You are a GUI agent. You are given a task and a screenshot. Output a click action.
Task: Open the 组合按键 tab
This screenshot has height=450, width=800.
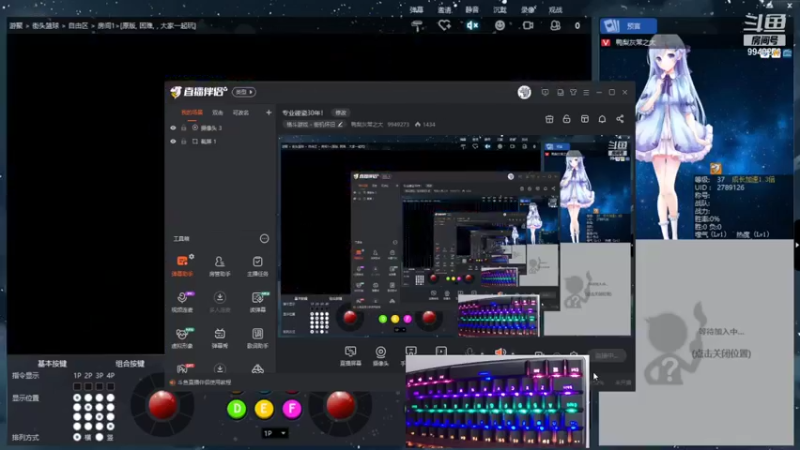130,363
